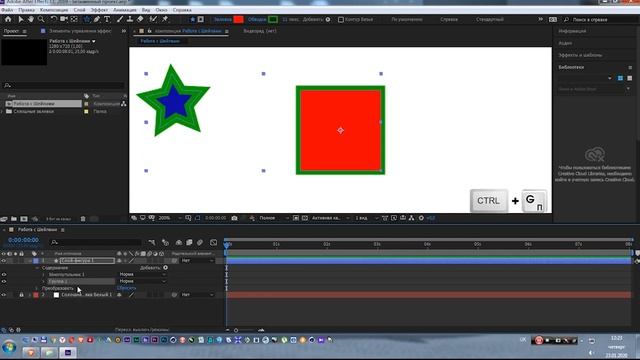640x360 pixels.
Task: Toggle the lock on white solid layer 2
Action: coord(22,295)
